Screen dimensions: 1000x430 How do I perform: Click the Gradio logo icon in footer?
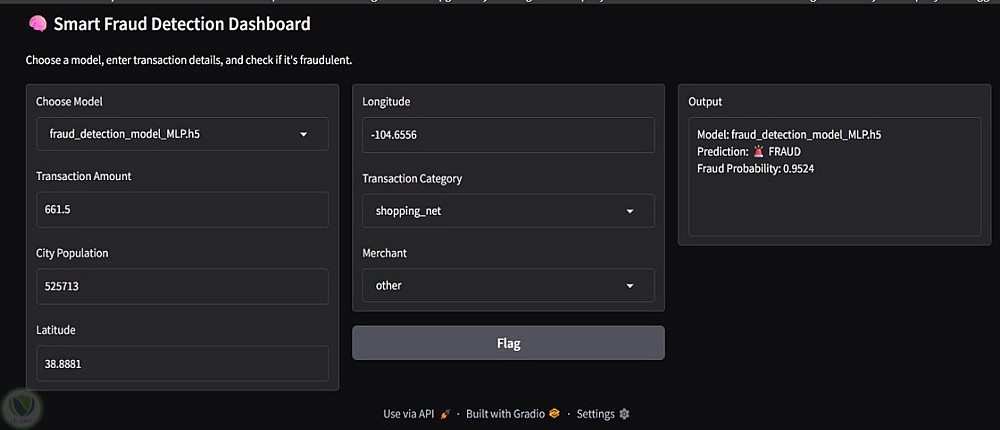(x=554, y=413)
